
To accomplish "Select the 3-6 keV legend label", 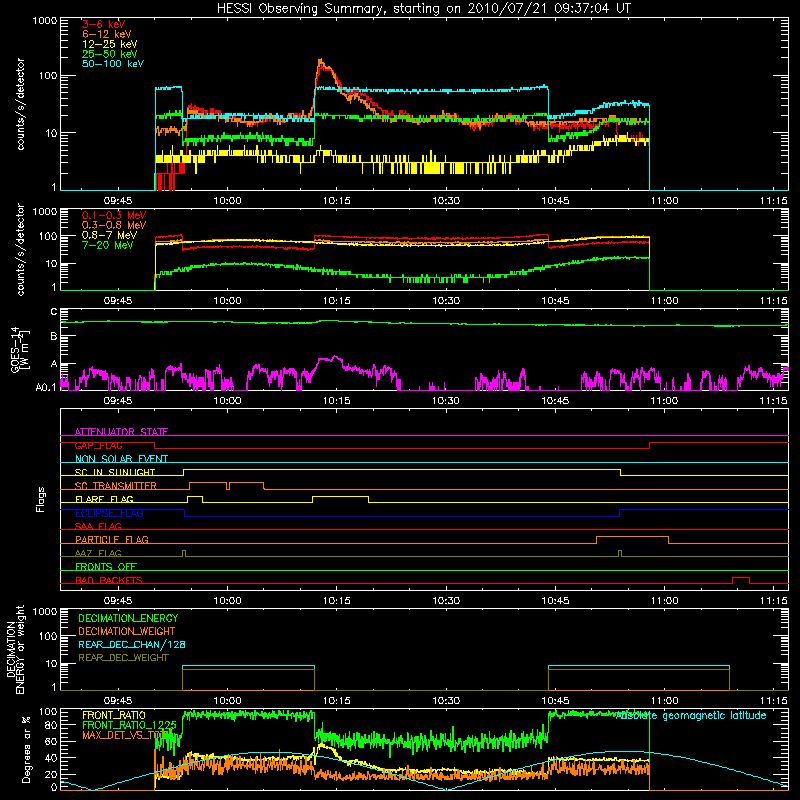I will (x=104, y=24).
